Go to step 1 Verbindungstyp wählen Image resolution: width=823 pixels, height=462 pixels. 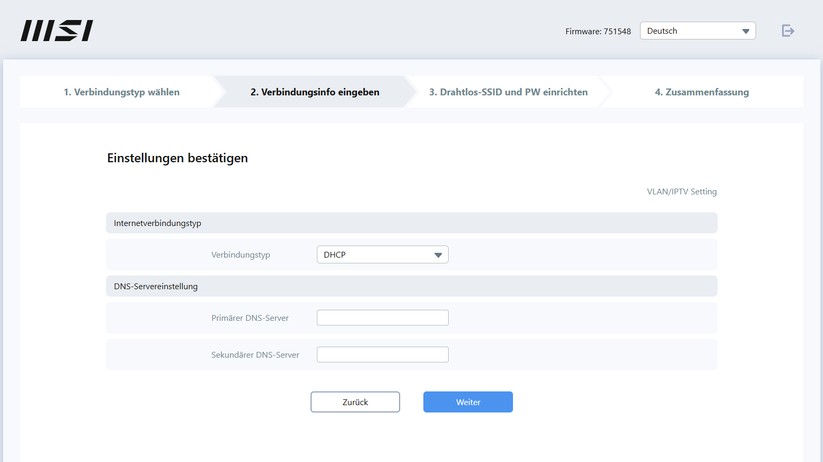pos(121,92)
